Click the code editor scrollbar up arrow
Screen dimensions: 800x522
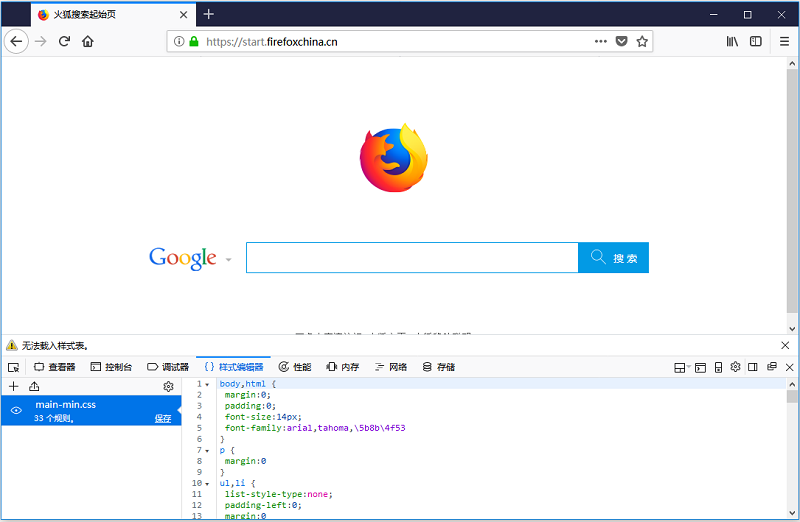tap(792, 384)
